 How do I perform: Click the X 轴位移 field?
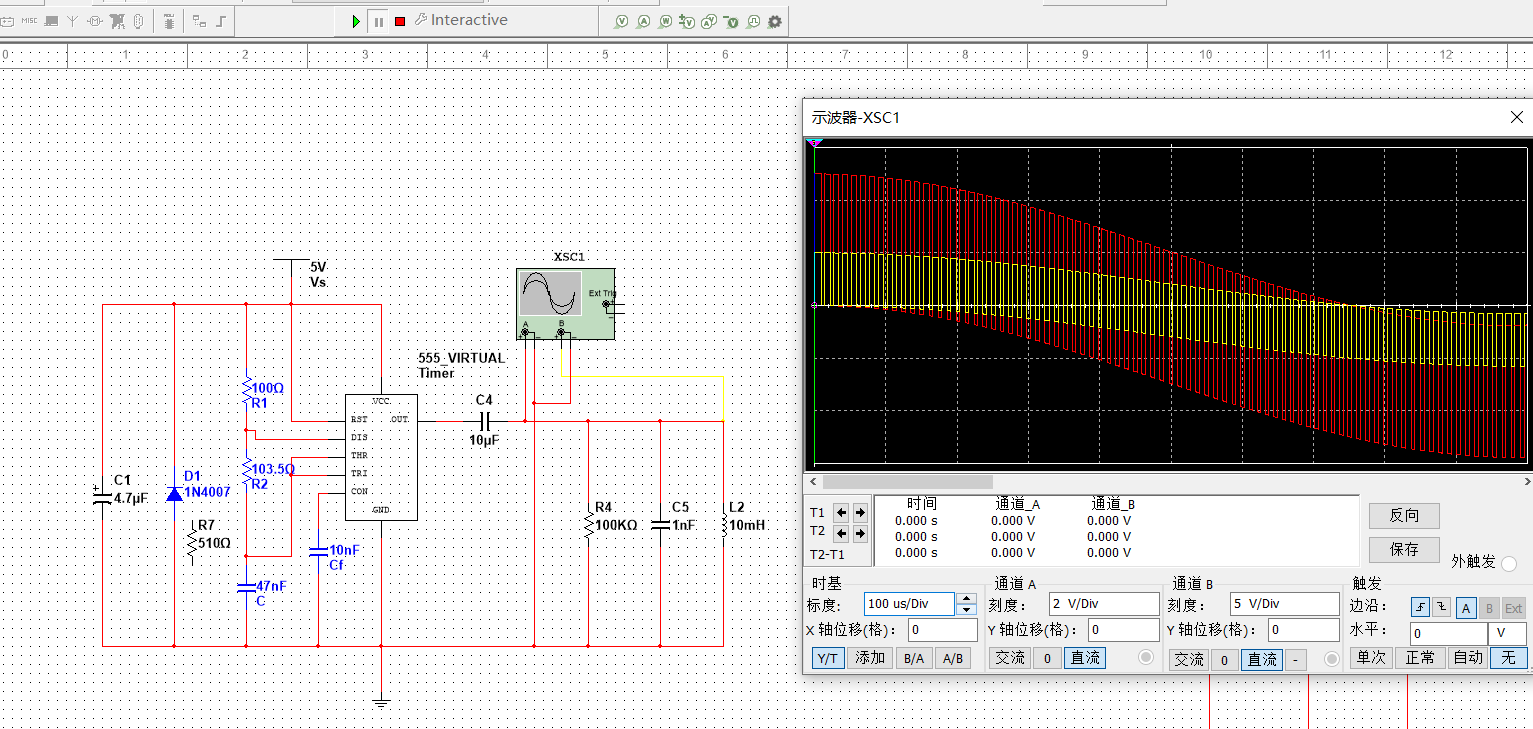(x=943, y=630)
